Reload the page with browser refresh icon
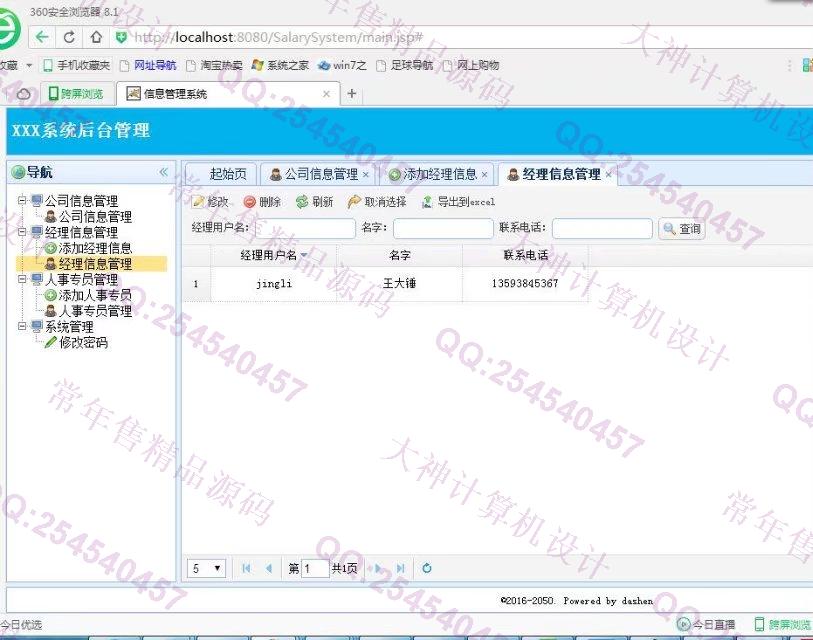 tap(69, 37)
